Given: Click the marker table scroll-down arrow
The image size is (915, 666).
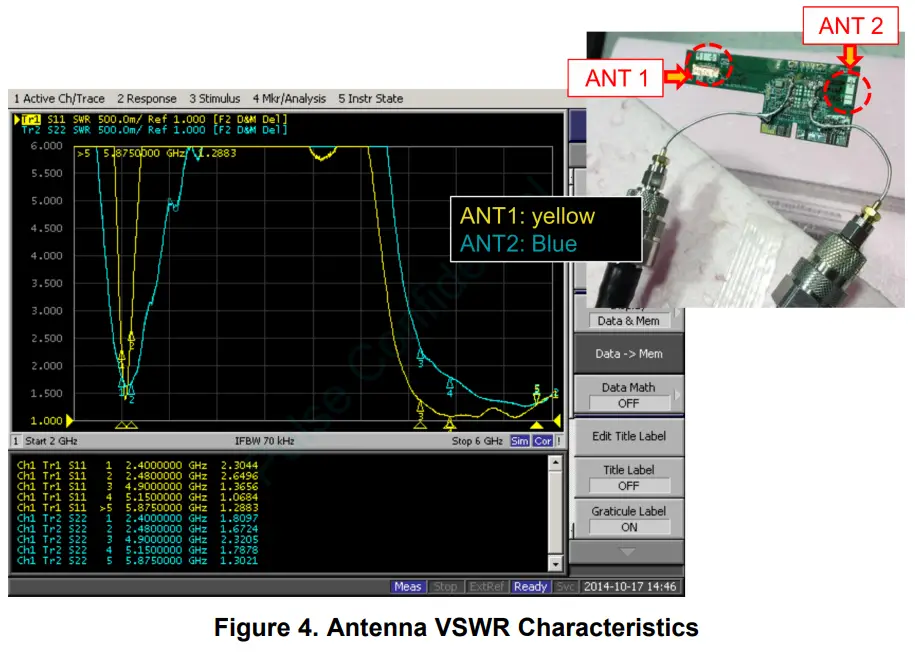Looking at the screenshot, I should click(x=555, y=564).
